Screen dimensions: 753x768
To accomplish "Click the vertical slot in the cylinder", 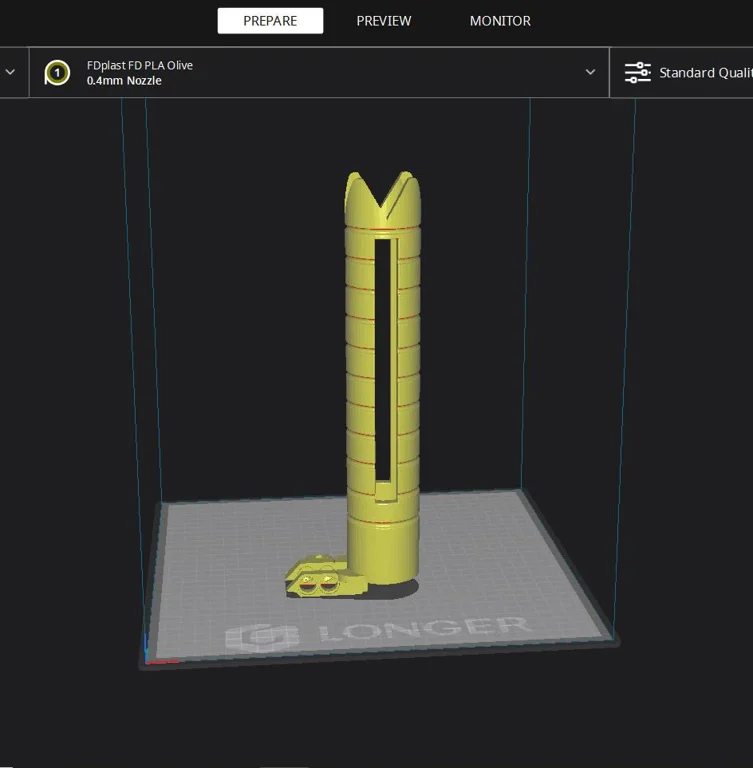I will pyautogui.click(x=382, y=360).
